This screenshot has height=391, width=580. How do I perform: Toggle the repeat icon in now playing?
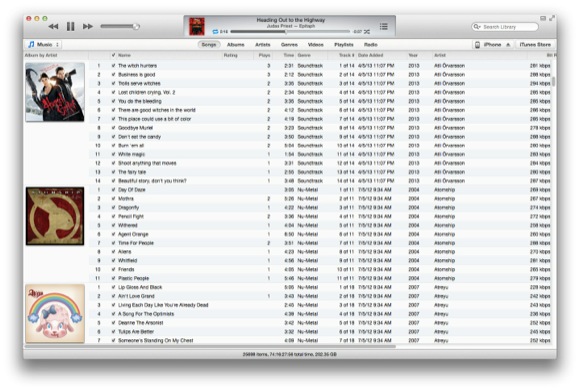215,32
